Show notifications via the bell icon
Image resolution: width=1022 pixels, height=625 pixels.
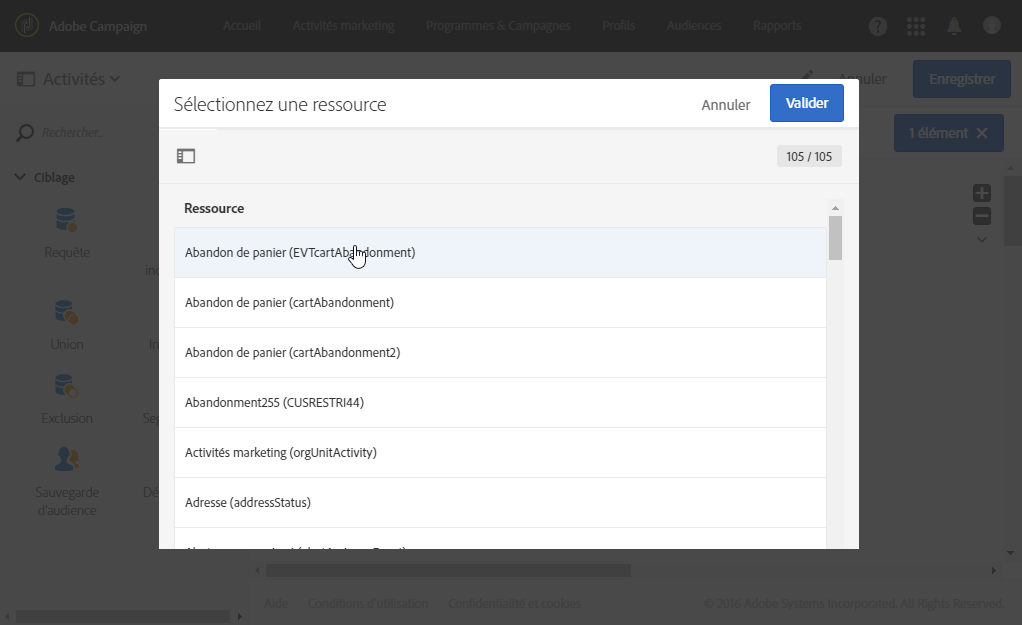[954, 27]
